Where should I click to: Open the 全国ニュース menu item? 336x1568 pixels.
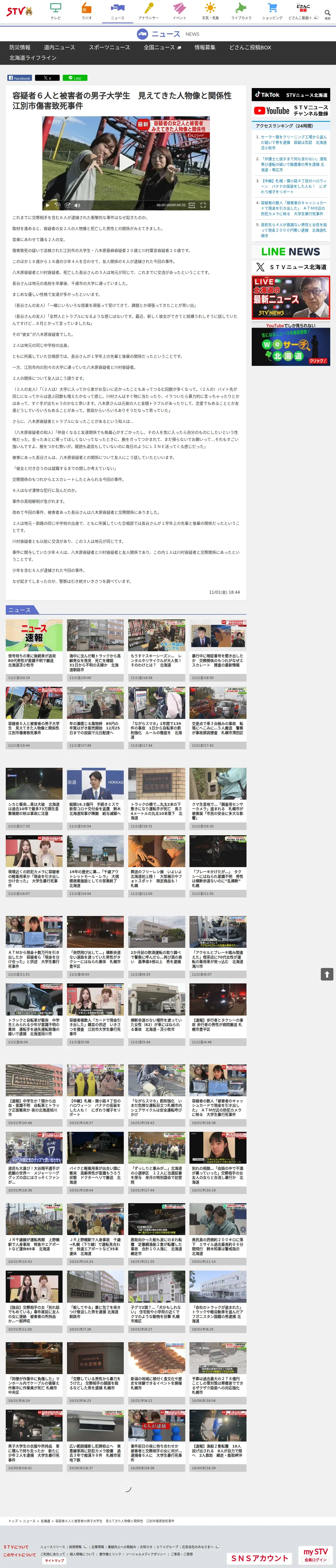162,48
